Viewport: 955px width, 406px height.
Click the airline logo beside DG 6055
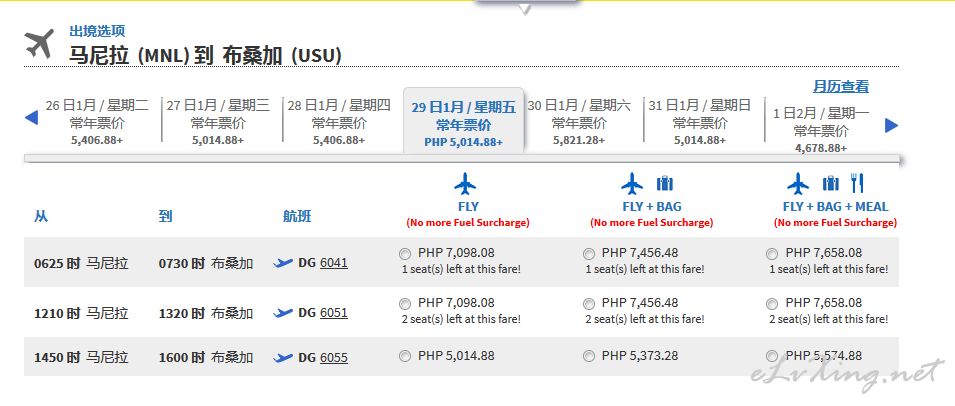pos(284,357)
